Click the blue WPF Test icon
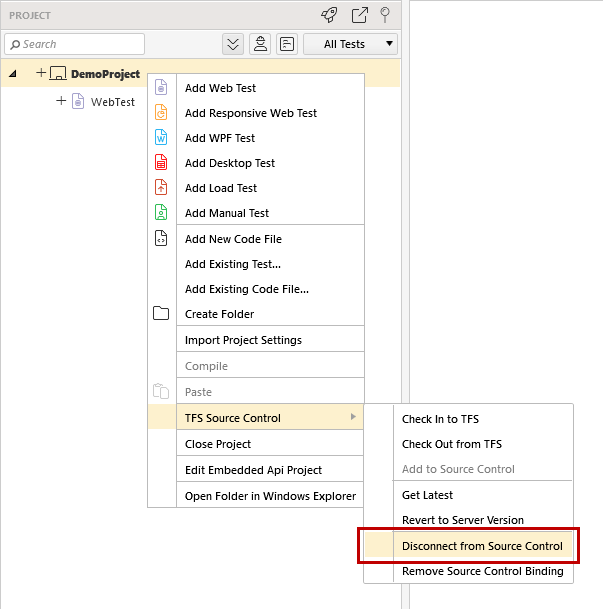 pyautogui.click(x=161, y=137)
